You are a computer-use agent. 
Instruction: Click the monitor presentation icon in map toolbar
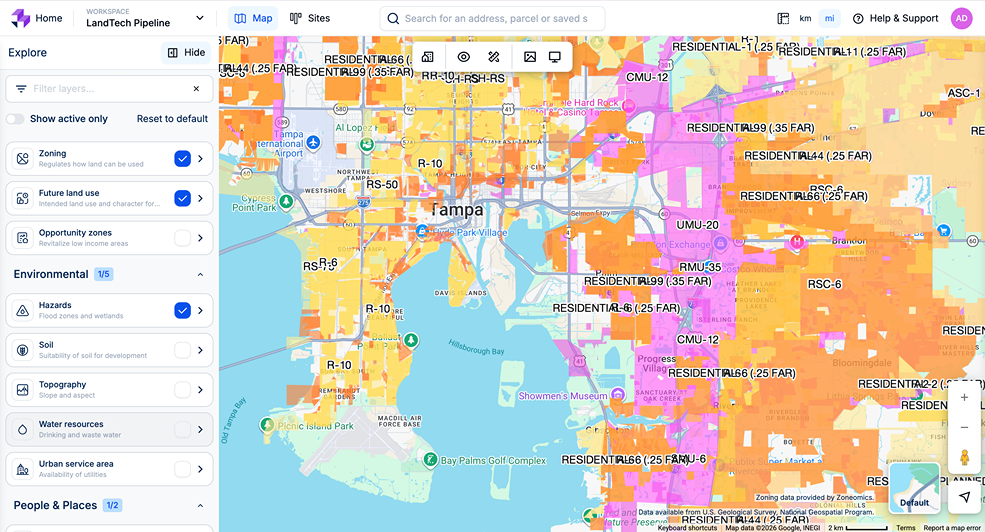point(555,57)
